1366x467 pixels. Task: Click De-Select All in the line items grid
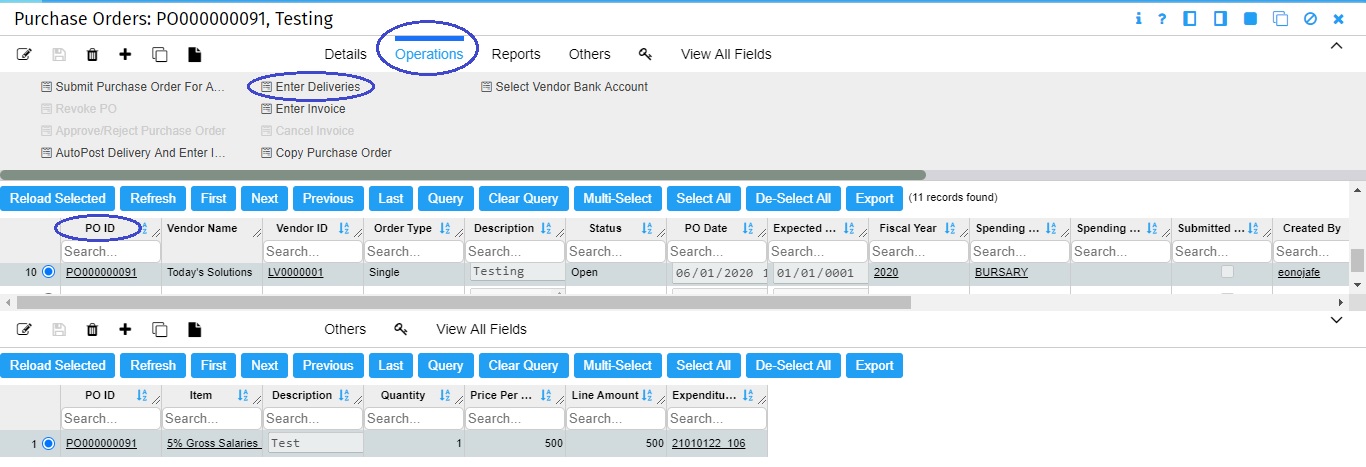point(793,365)
